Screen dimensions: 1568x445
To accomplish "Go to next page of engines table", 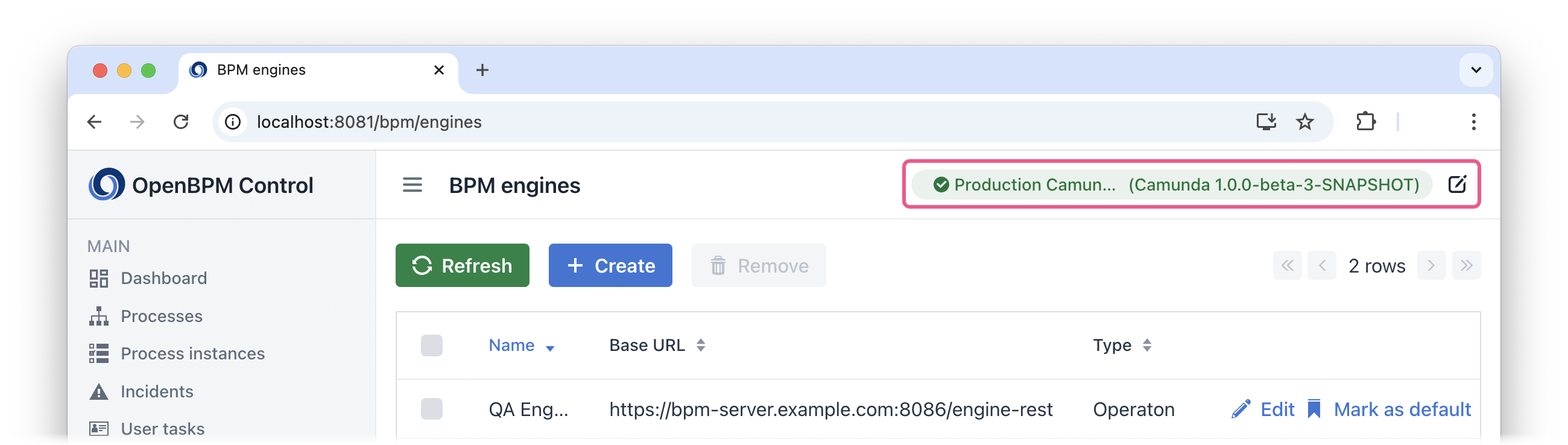I will pyautogui.click(x=1432, y=265).
